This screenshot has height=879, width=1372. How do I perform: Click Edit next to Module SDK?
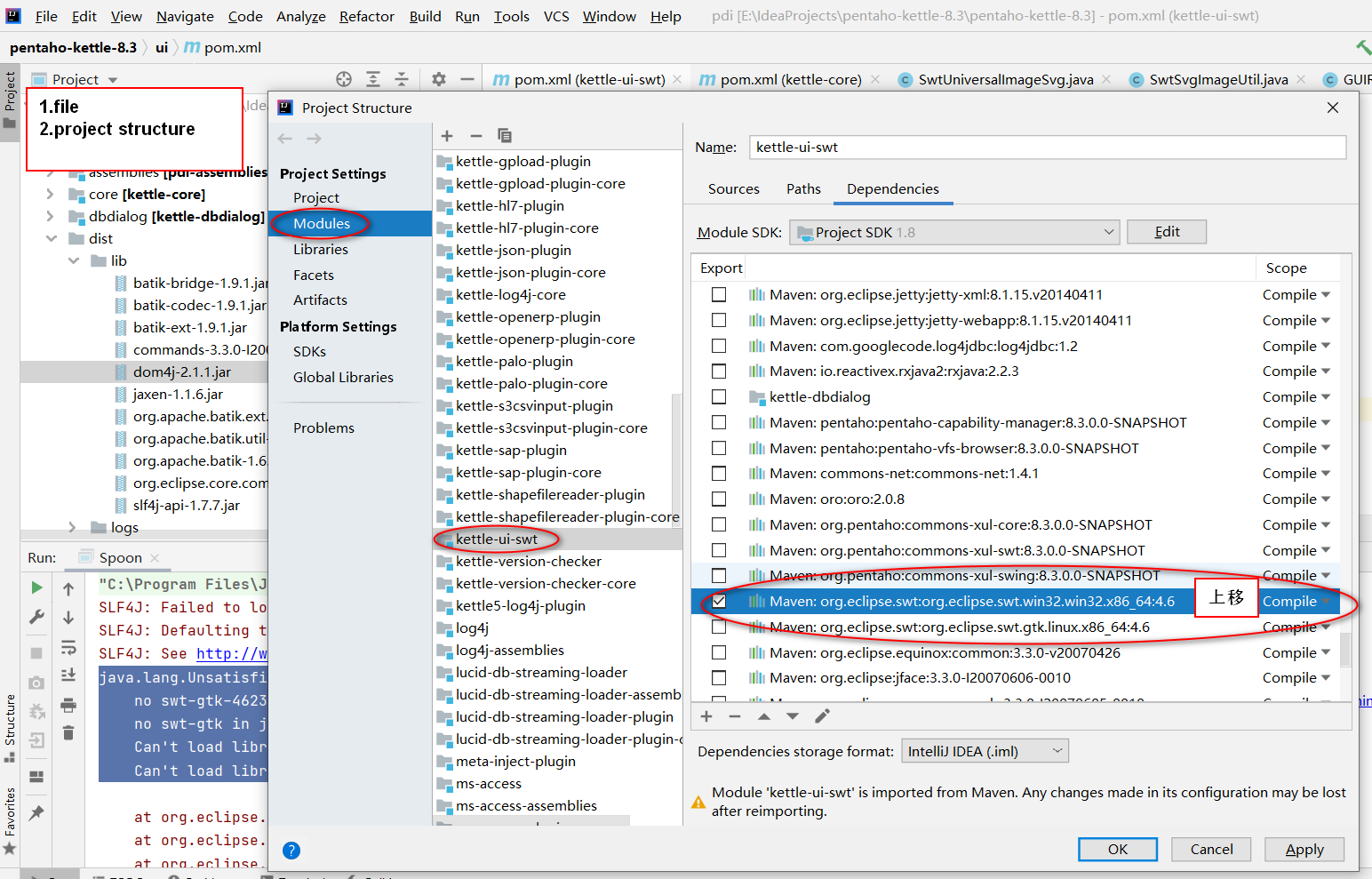[1167, 232]
